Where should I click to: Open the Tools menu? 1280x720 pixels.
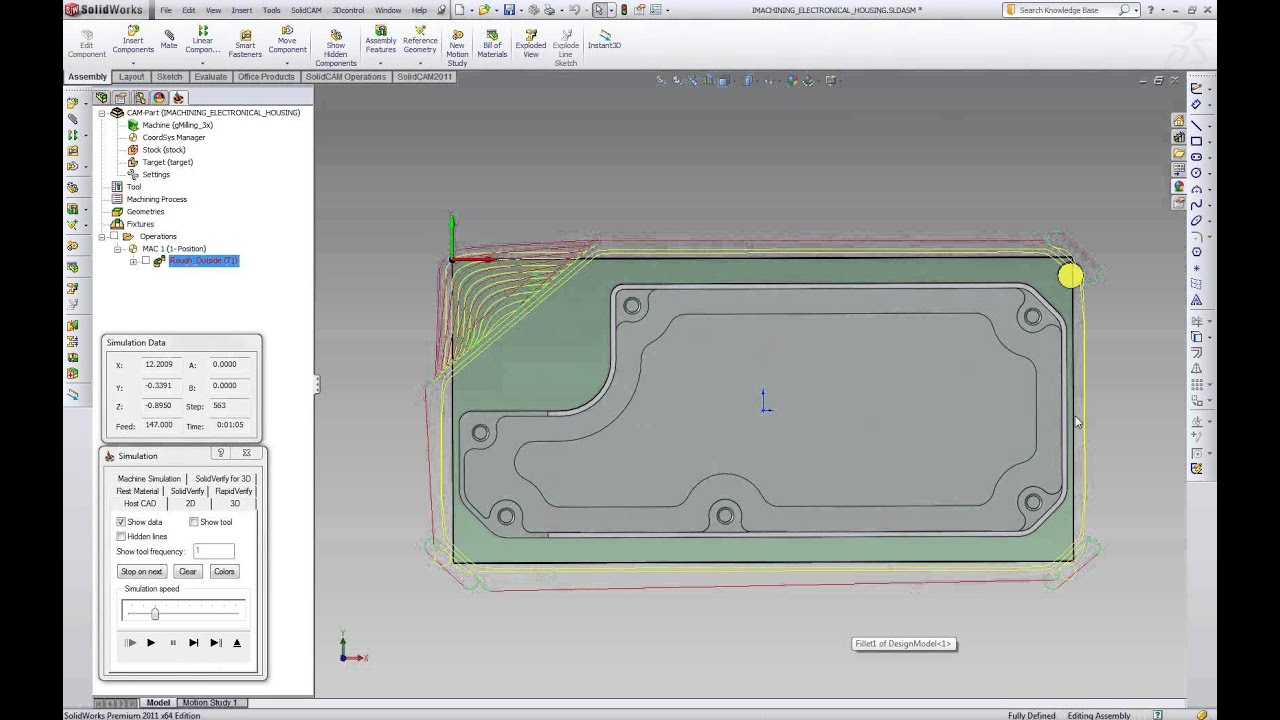[271, 10]
